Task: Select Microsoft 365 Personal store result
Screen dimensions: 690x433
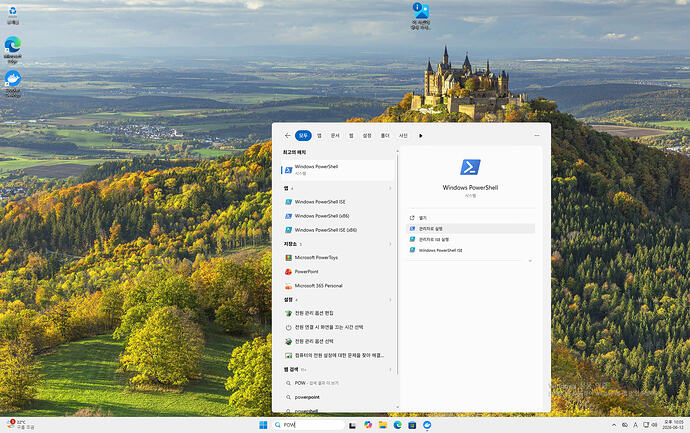Action: pyautogui.click(x=338, y=286)
